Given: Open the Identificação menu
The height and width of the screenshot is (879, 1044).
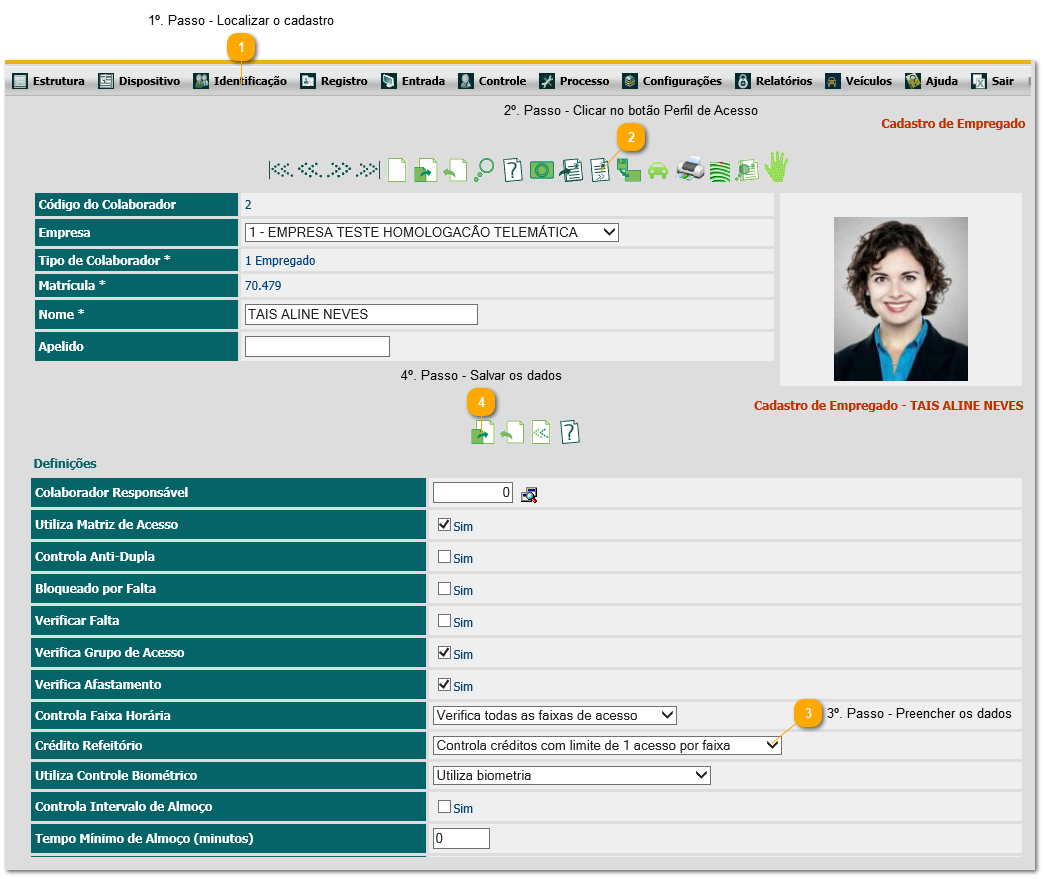Looking at the screenshot, I should [x=240, y=81].
